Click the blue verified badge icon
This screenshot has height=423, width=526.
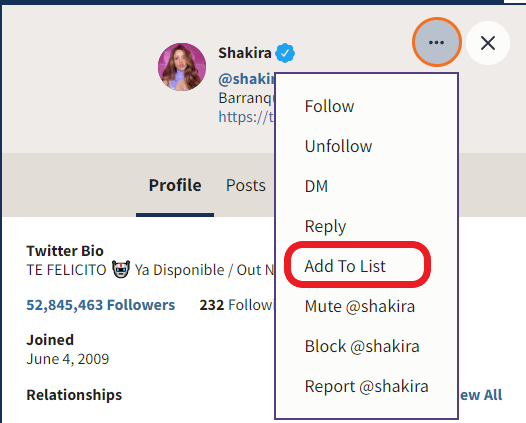point(285,53)
